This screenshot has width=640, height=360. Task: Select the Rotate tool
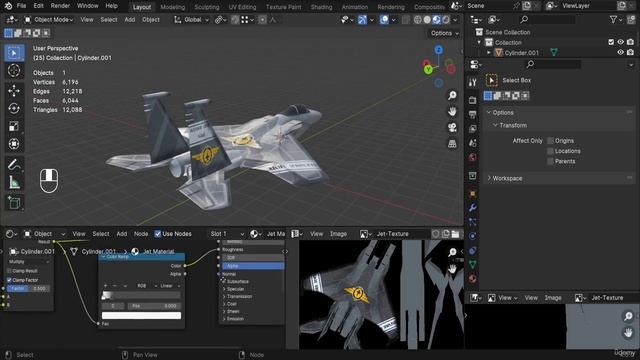(x=14, y=108)
